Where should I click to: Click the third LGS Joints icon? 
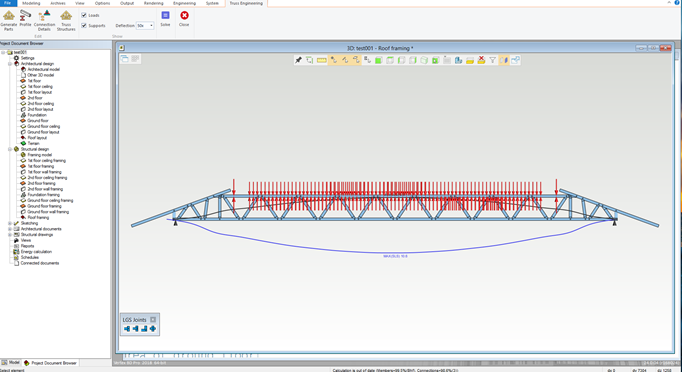pyautogui.click(x=144, y=328)
